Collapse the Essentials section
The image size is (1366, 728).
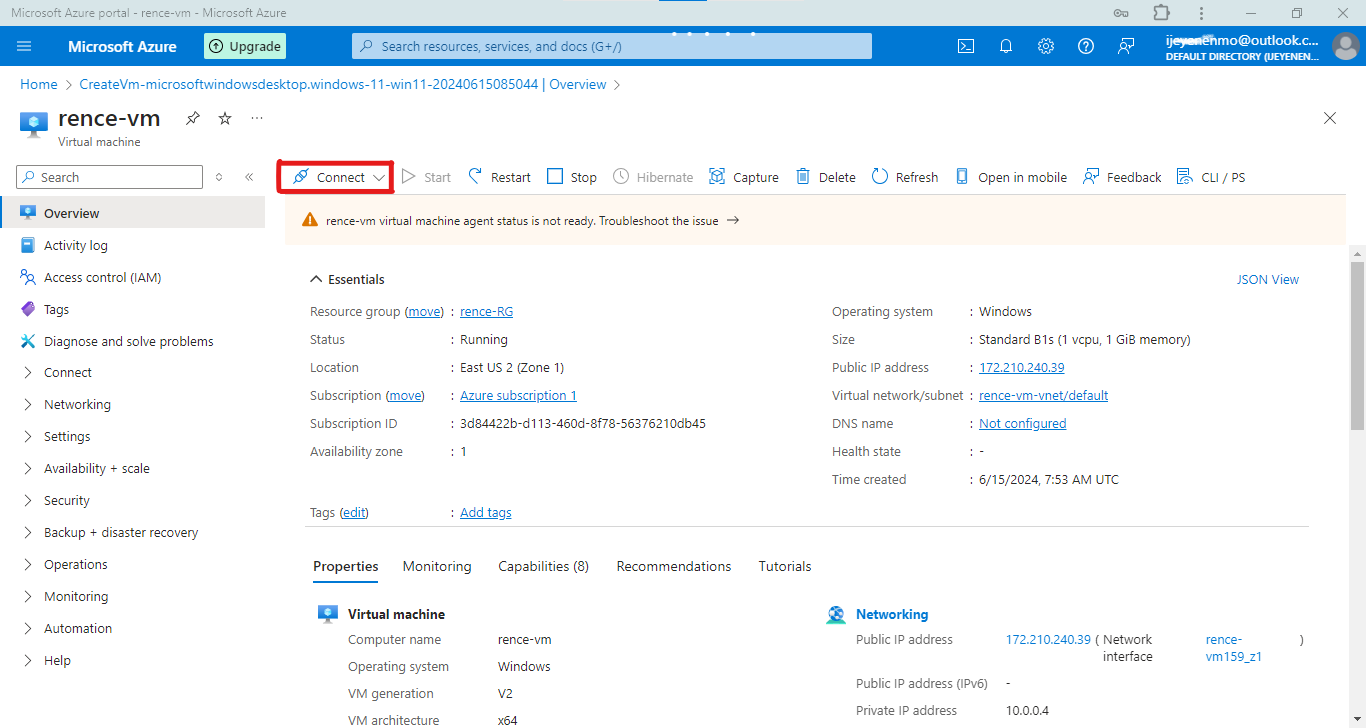click(x=347, y=280)
